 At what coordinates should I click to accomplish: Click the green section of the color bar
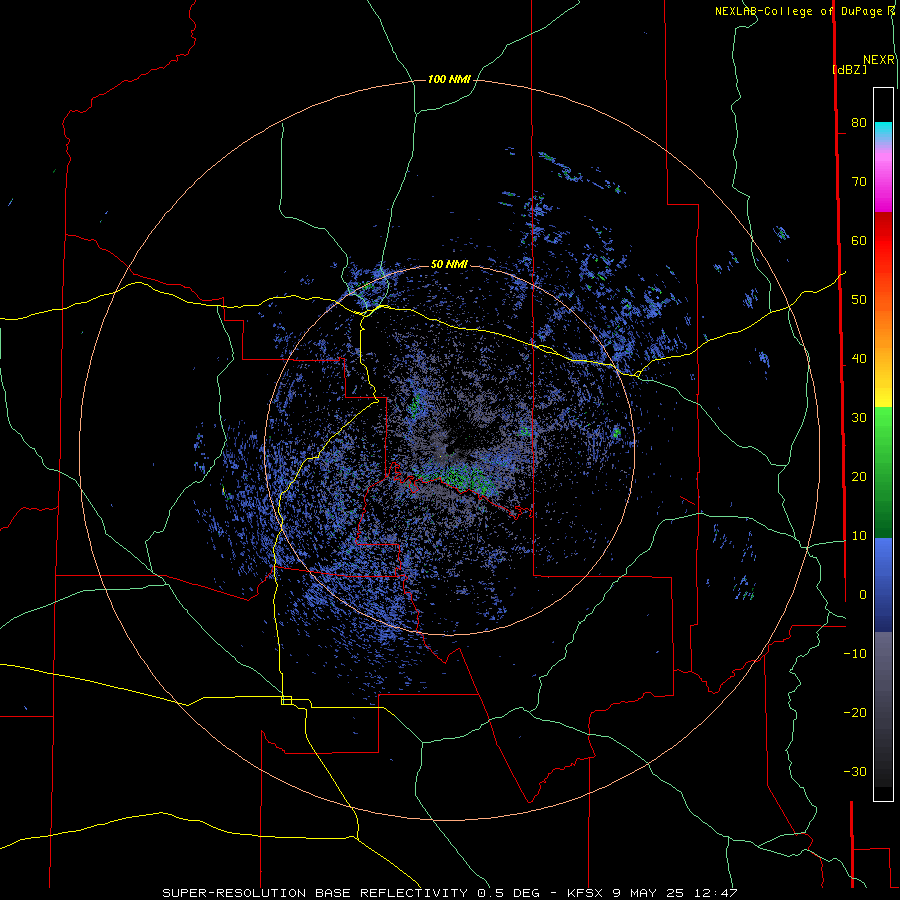coord(883,472)
